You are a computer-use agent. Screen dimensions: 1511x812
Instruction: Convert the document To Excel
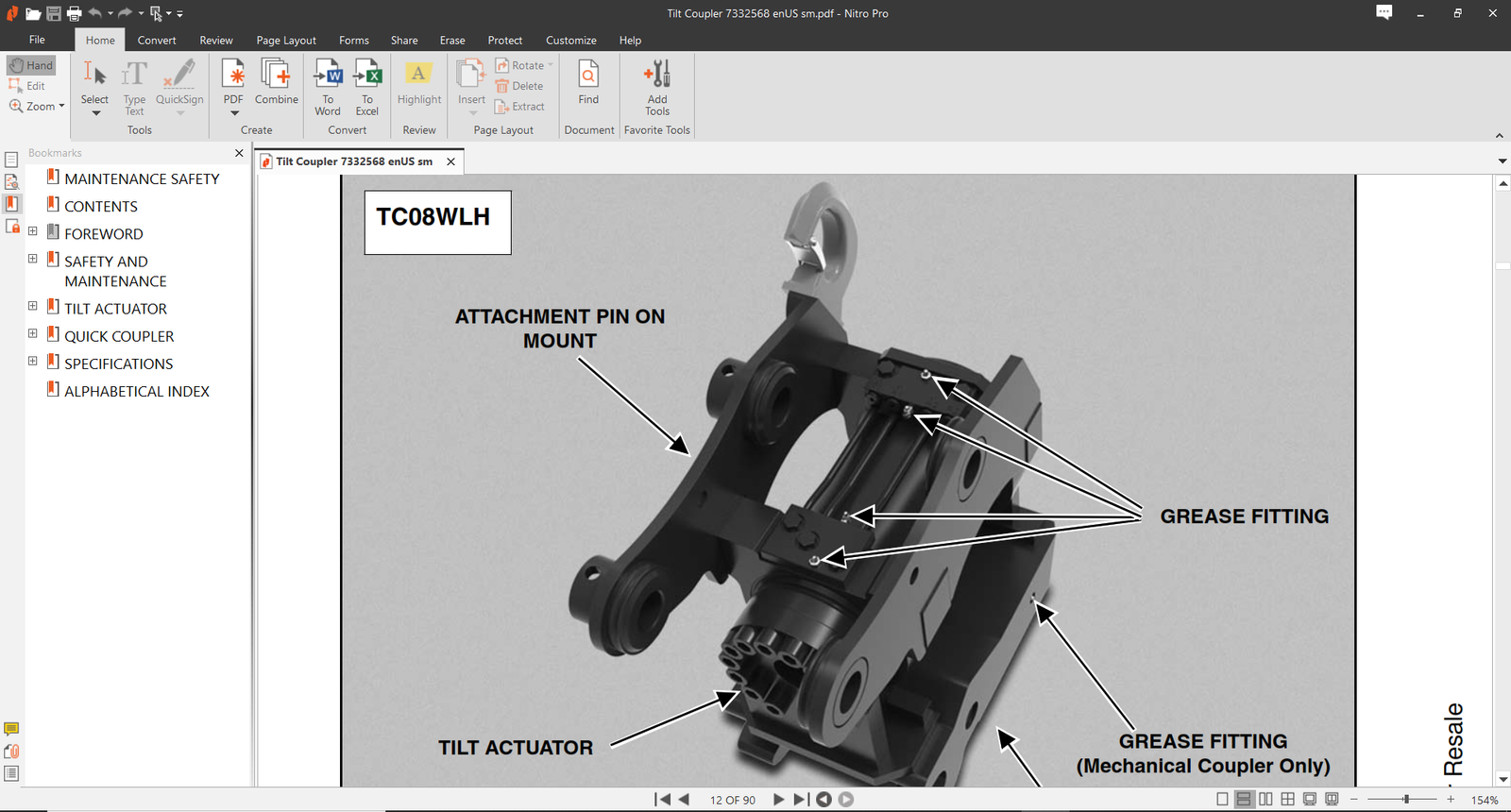click(x=367, y=87)
